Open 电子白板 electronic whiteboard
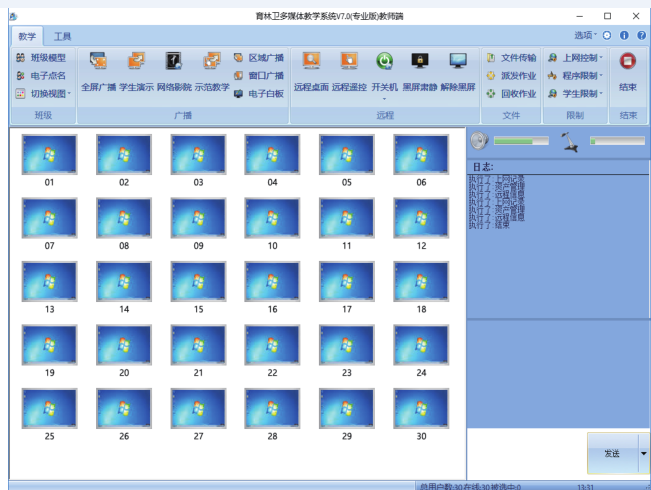The height and width of the screenshot is (490, 651). tap(259, 94)
